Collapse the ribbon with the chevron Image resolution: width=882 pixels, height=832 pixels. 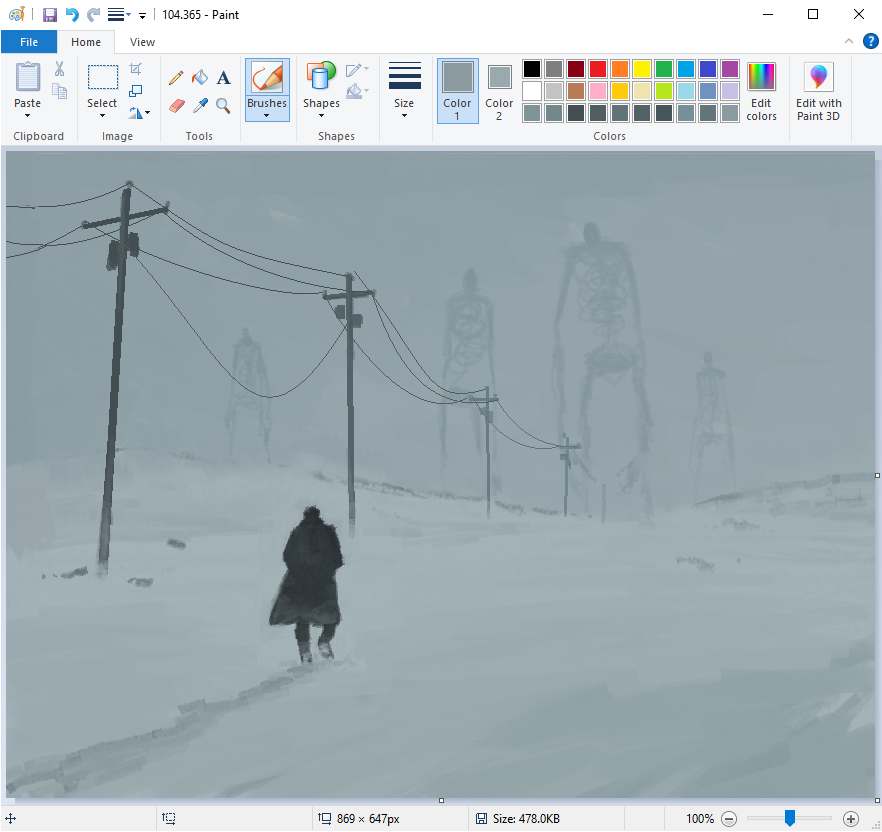[849, 42]
